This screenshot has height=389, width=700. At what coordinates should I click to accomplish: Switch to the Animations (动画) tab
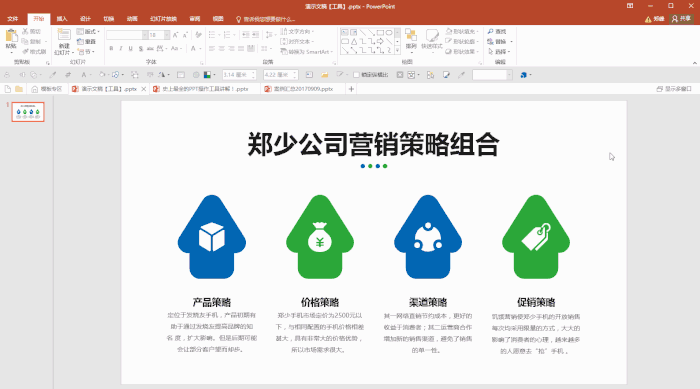[132, 19]
